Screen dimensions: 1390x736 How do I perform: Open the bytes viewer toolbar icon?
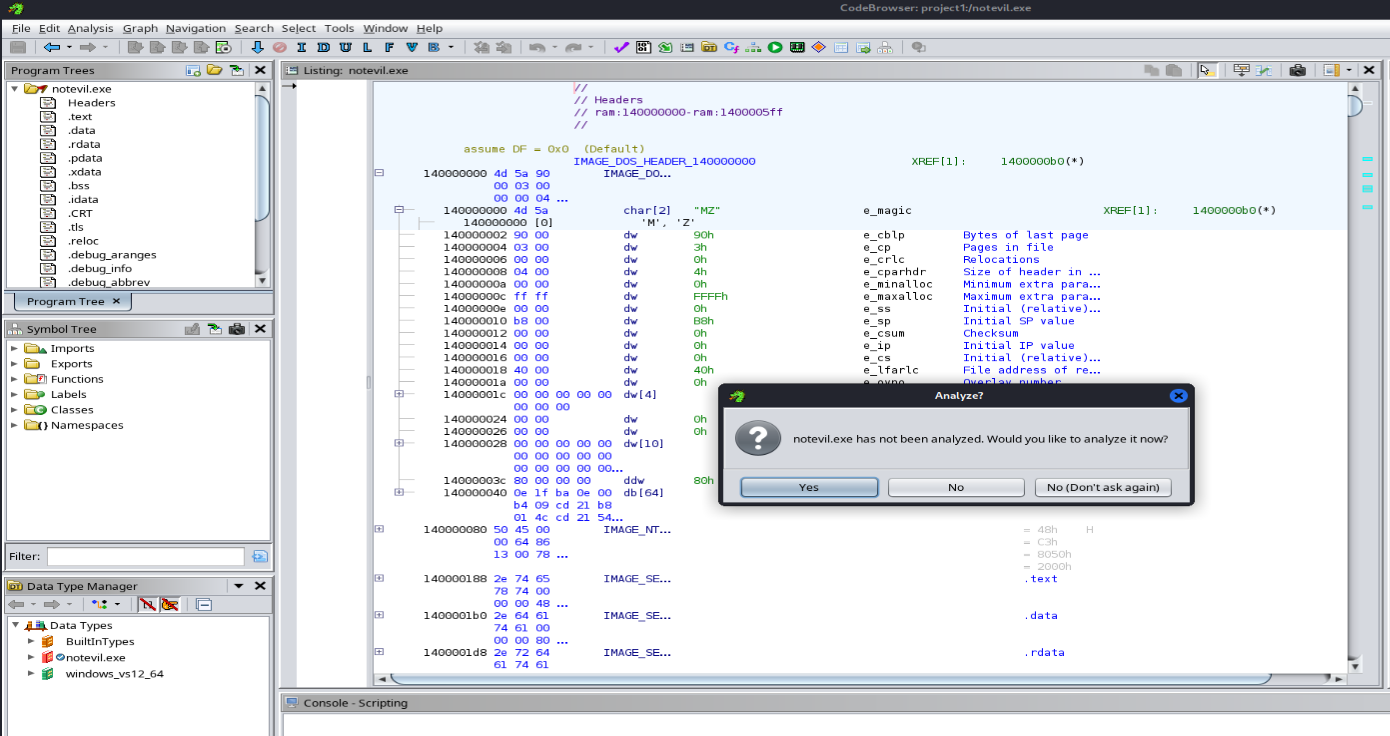click(643, 47)
